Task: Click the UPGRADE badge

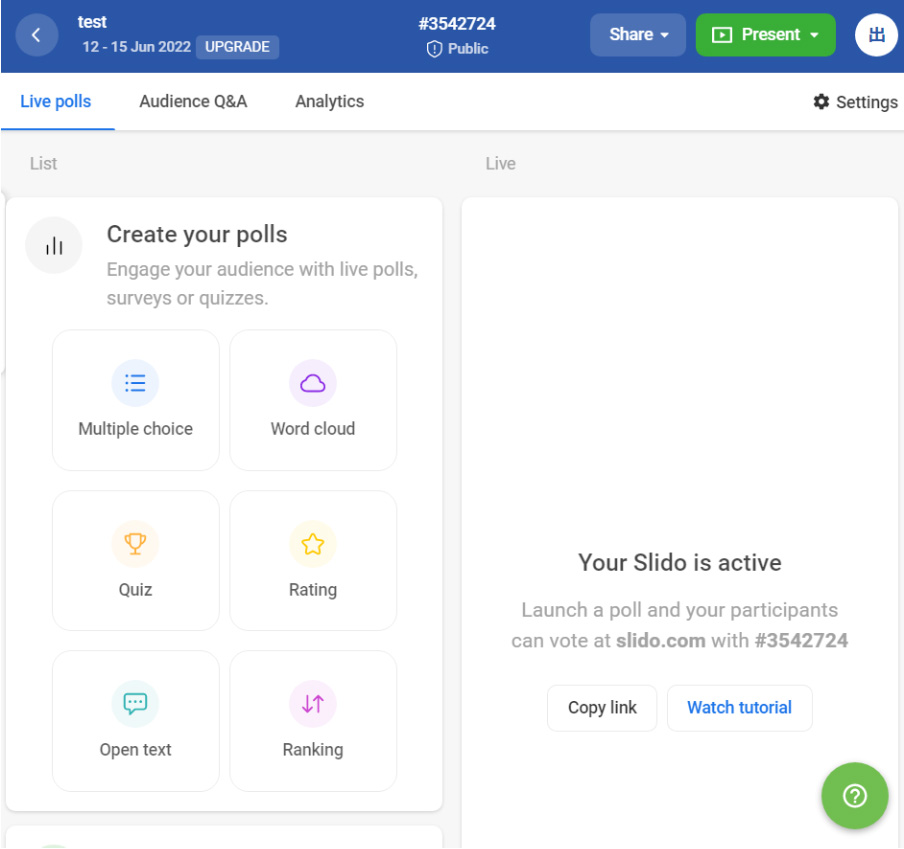Action: (238, 47)
